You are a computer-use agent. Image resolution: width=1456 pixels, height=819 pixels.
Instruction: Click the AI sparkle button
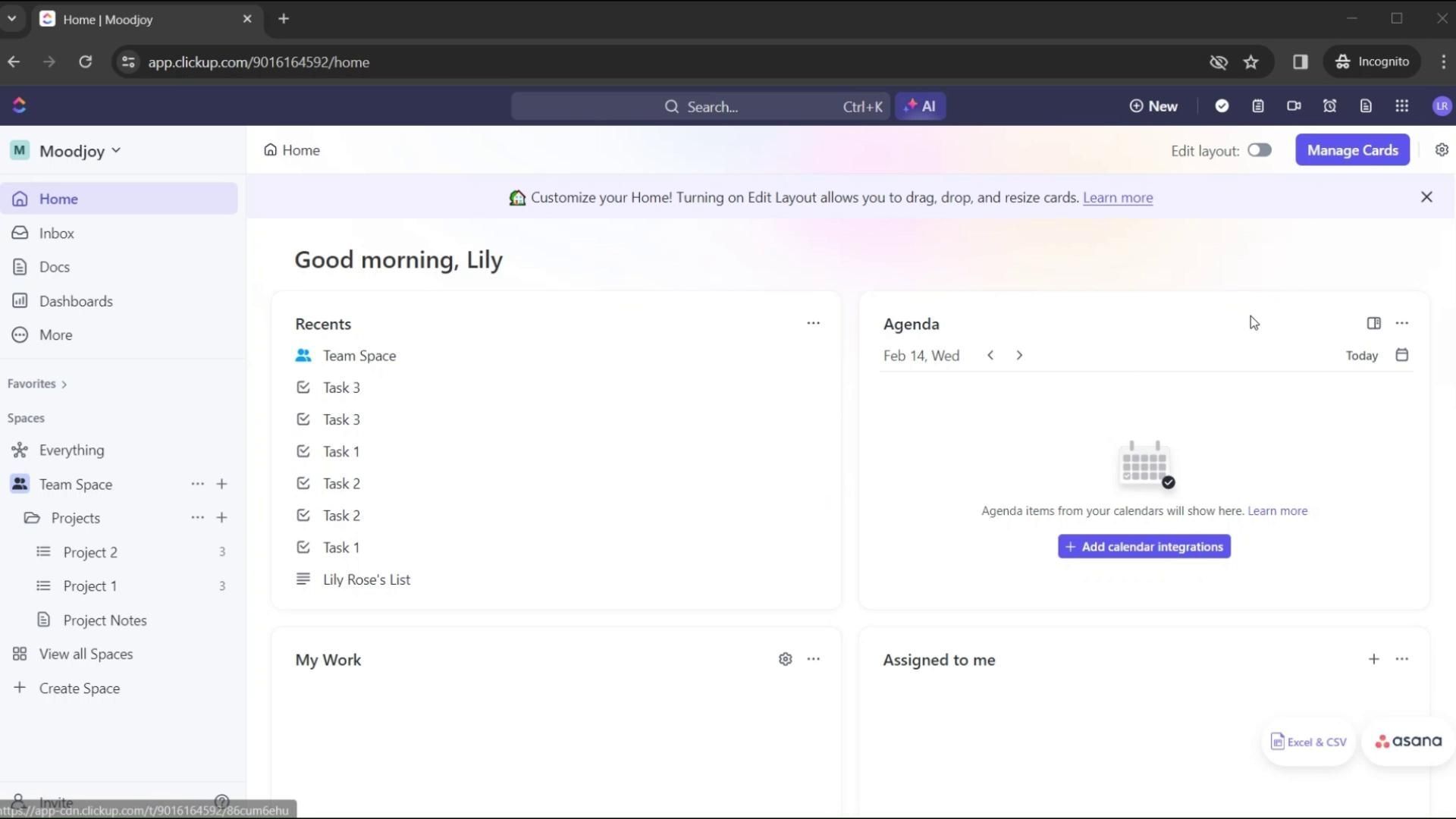(920, 106)
